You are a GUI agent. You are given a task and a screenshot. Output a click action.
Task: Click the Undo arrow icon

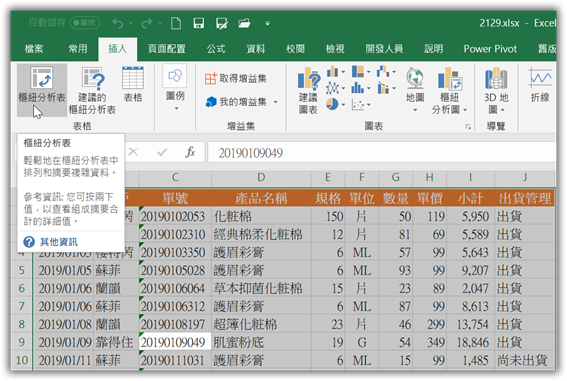click(118, 23)
